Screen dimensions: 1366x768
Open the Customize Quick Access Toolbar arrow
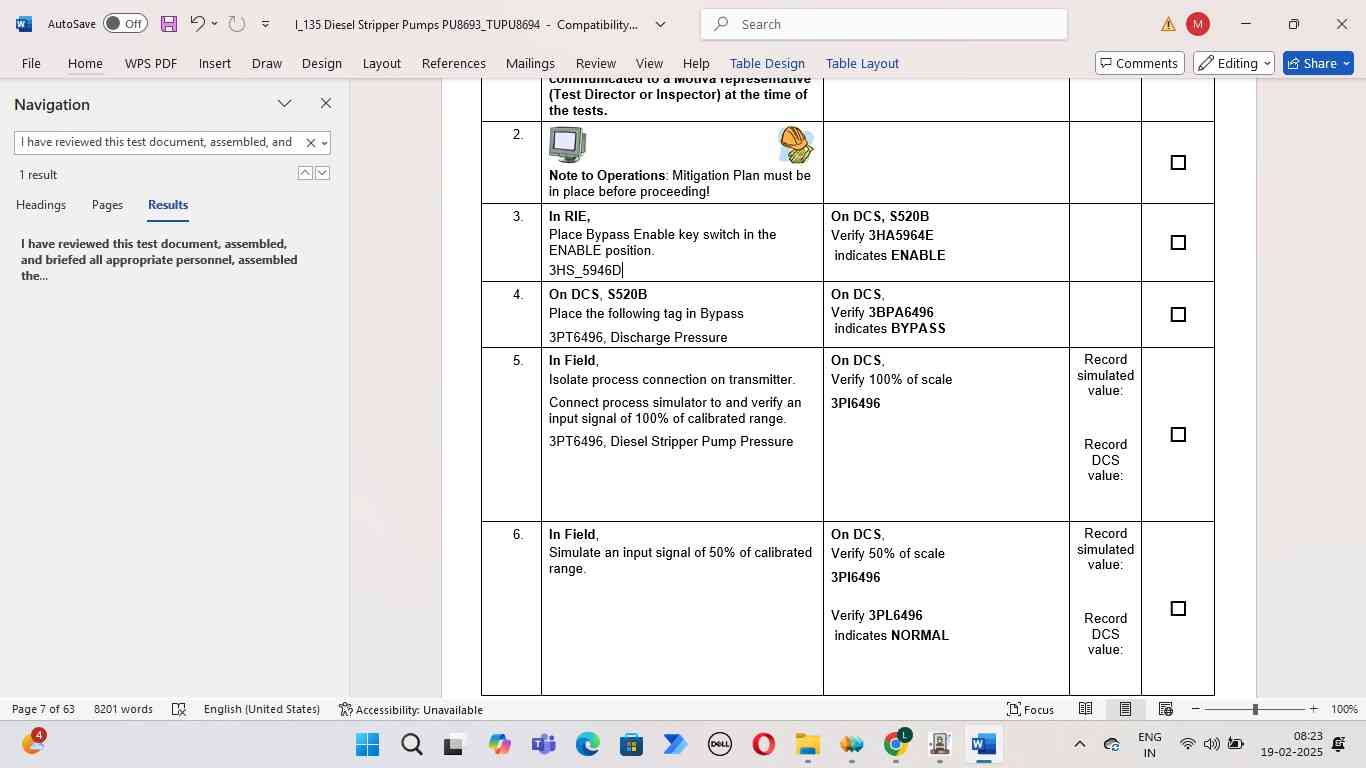coord(265,24)
